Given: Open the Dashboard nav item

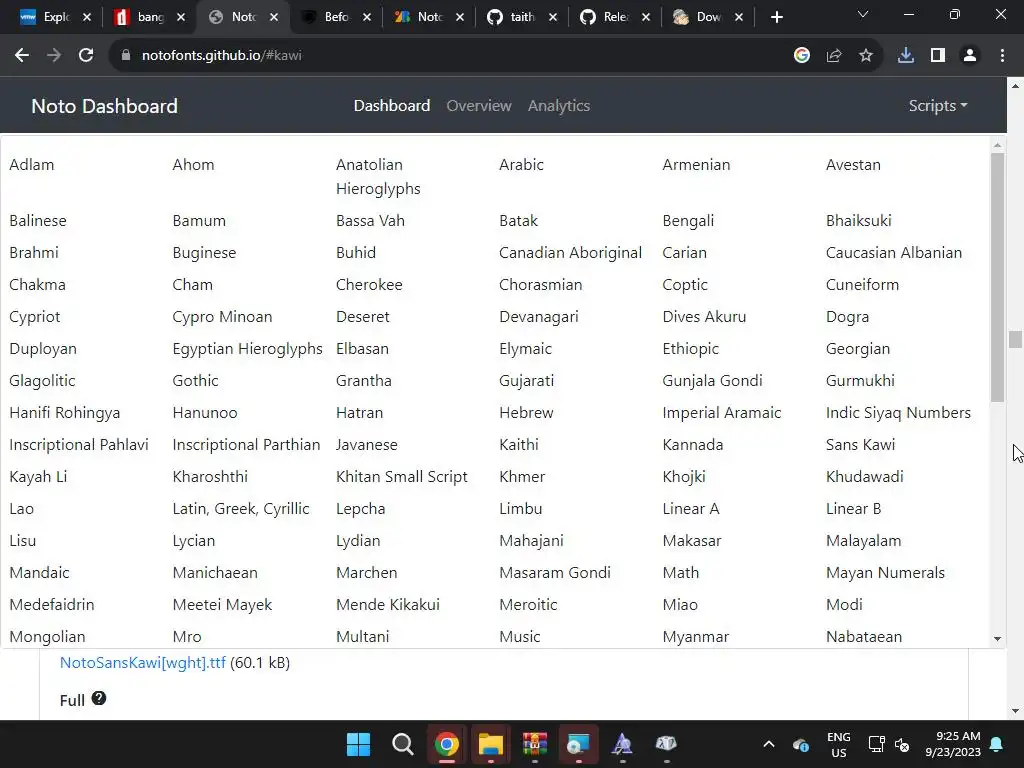Looking at the screenshot, I should [392, 106].
